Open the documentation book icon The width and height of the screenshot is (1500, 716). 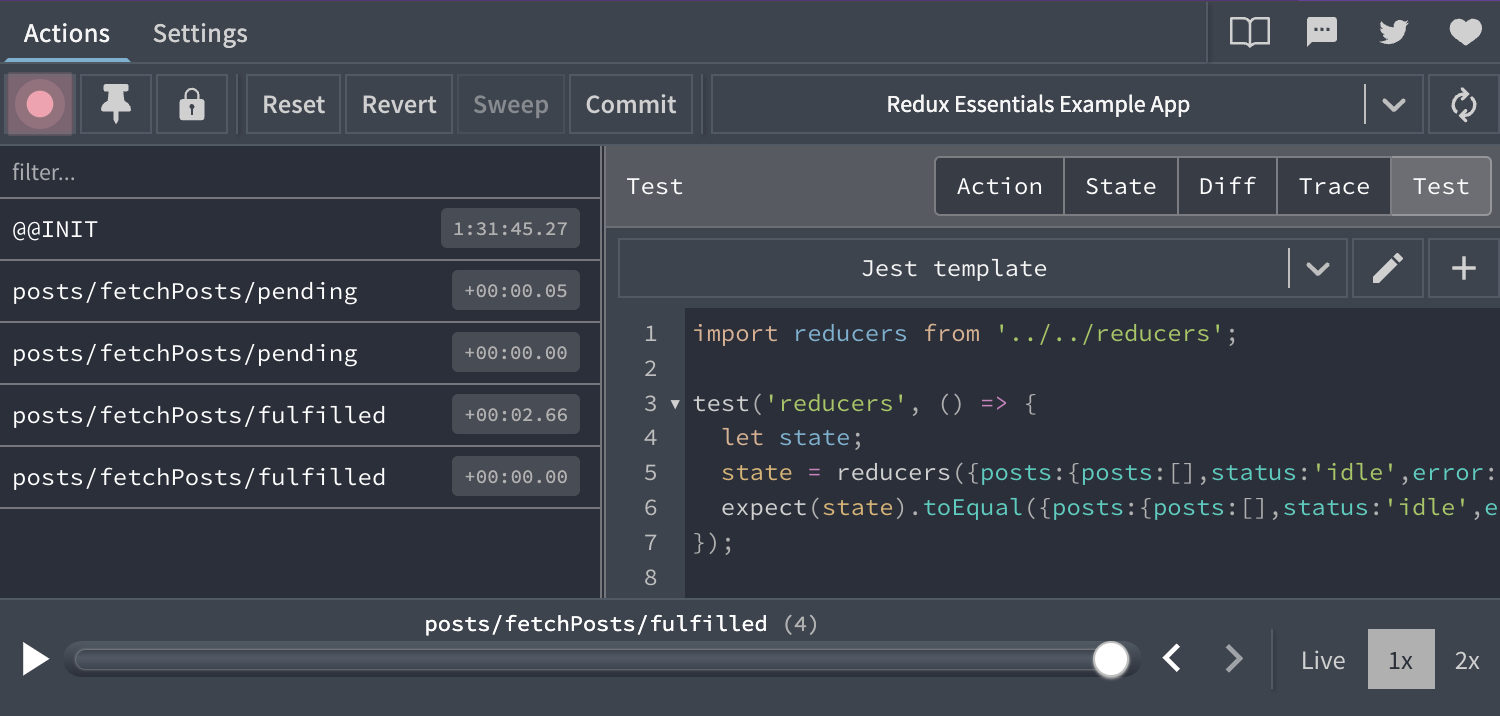coord(1250,31)
